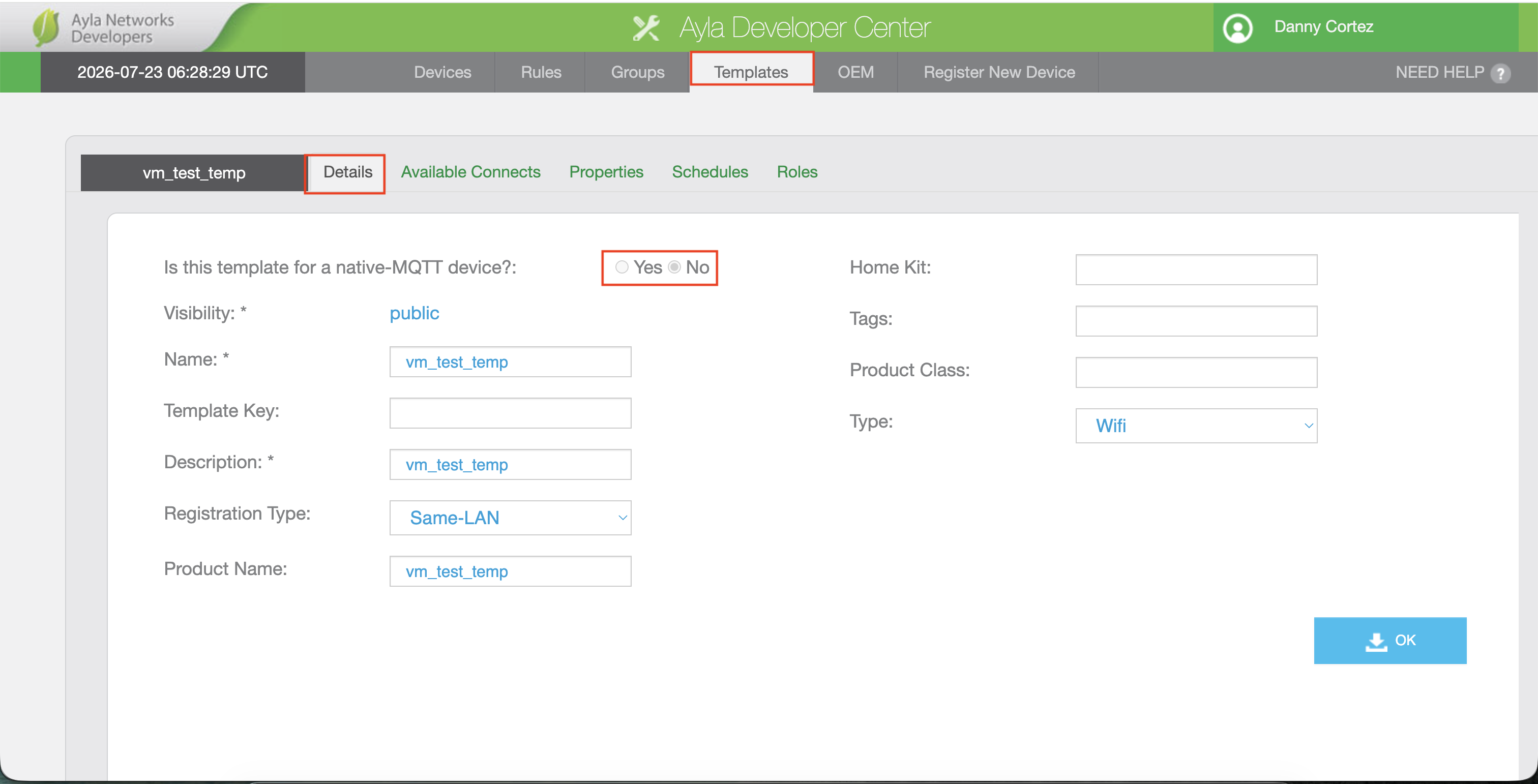Open the Type Wifi dropdown
Image resolution: width=1538 pixels, height=784 pixels.
click(x=1196, y=426)
